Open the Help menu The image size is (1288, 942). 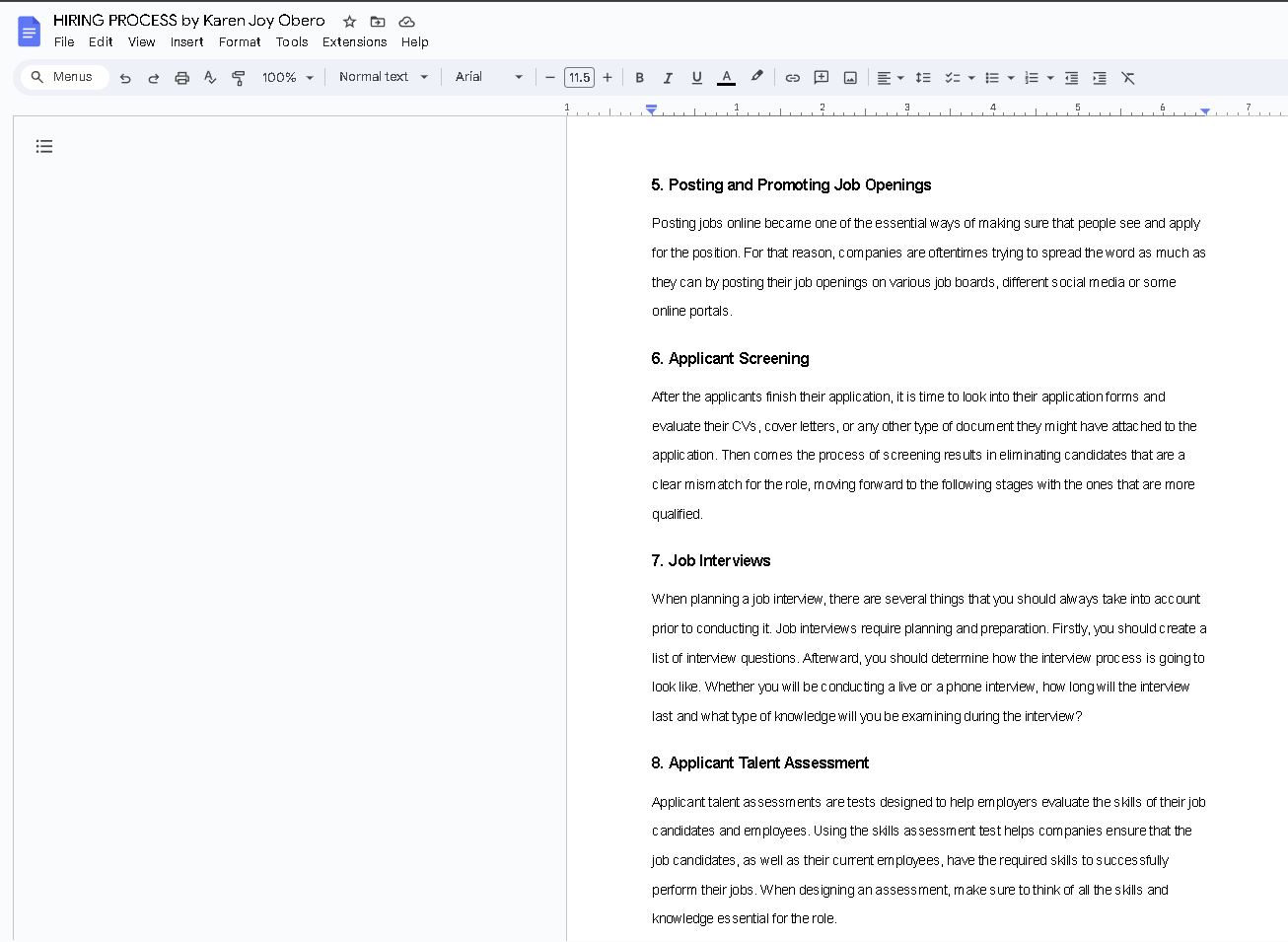[415, 42]
